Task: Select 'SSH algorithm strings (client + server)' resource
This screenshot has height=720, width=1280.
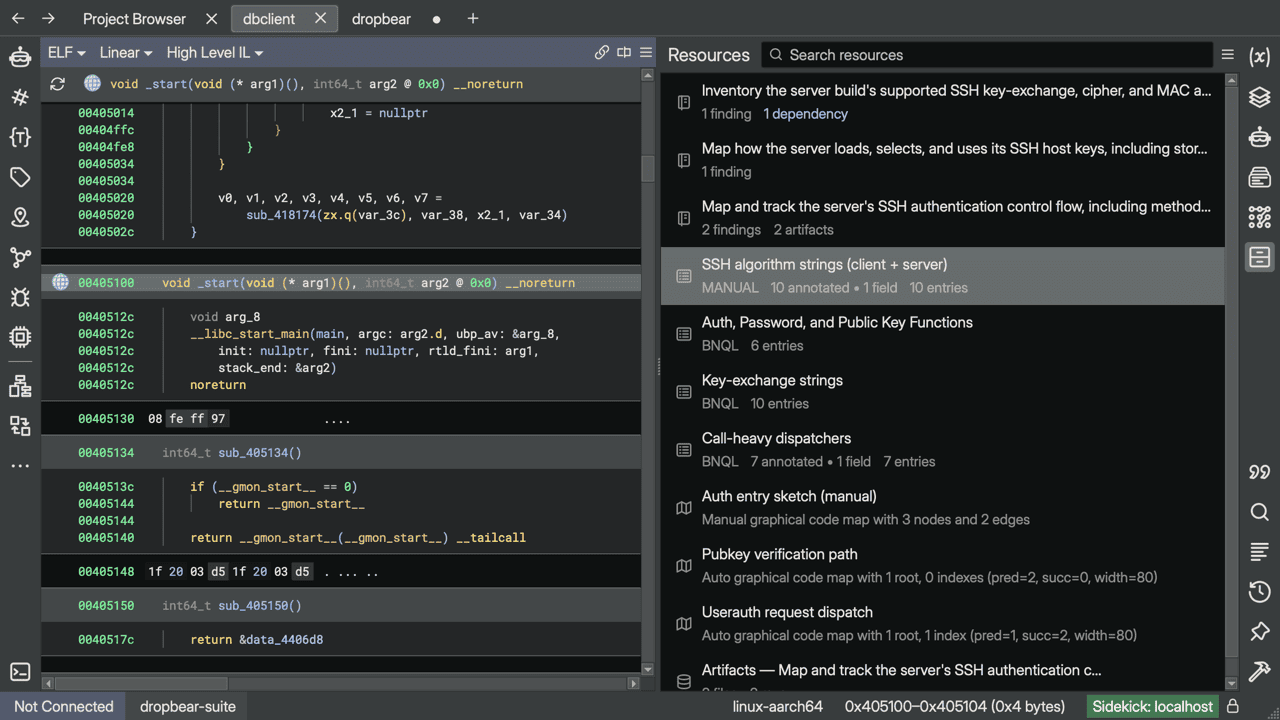Action: [942, 276]
